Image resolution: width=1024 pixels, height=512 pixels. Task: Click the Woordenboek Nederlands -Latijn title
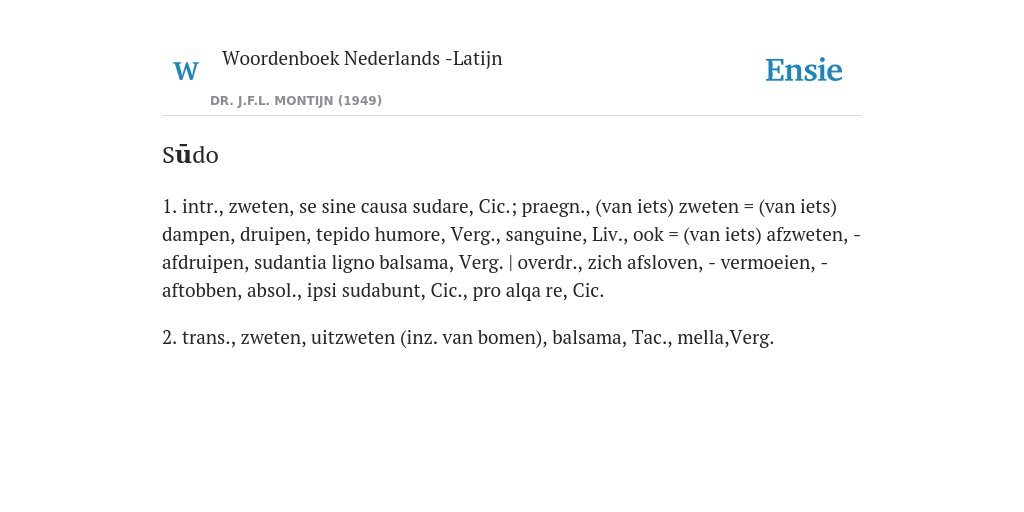[362, 58]
